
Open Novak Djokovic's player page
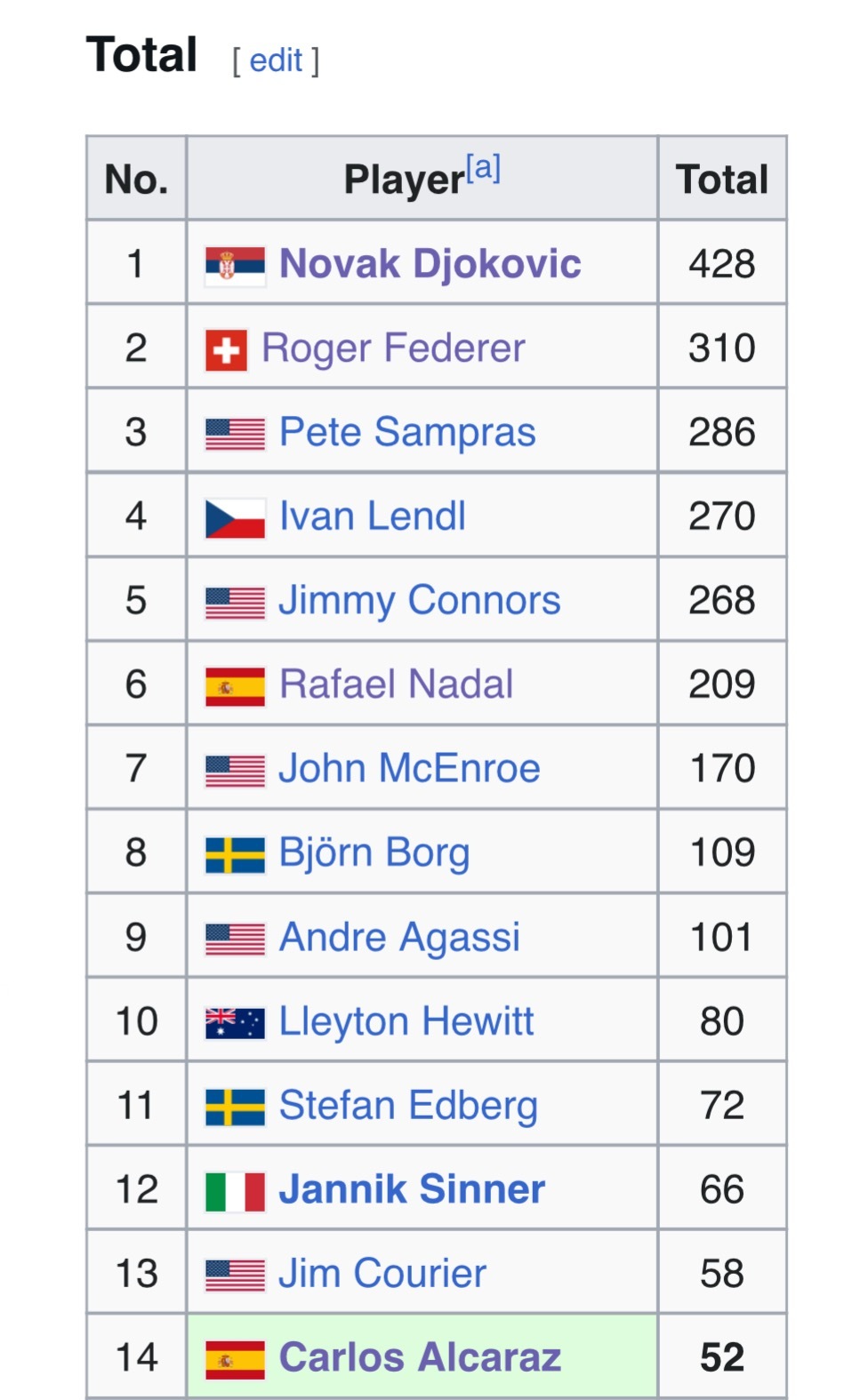(x=430, y=264)
